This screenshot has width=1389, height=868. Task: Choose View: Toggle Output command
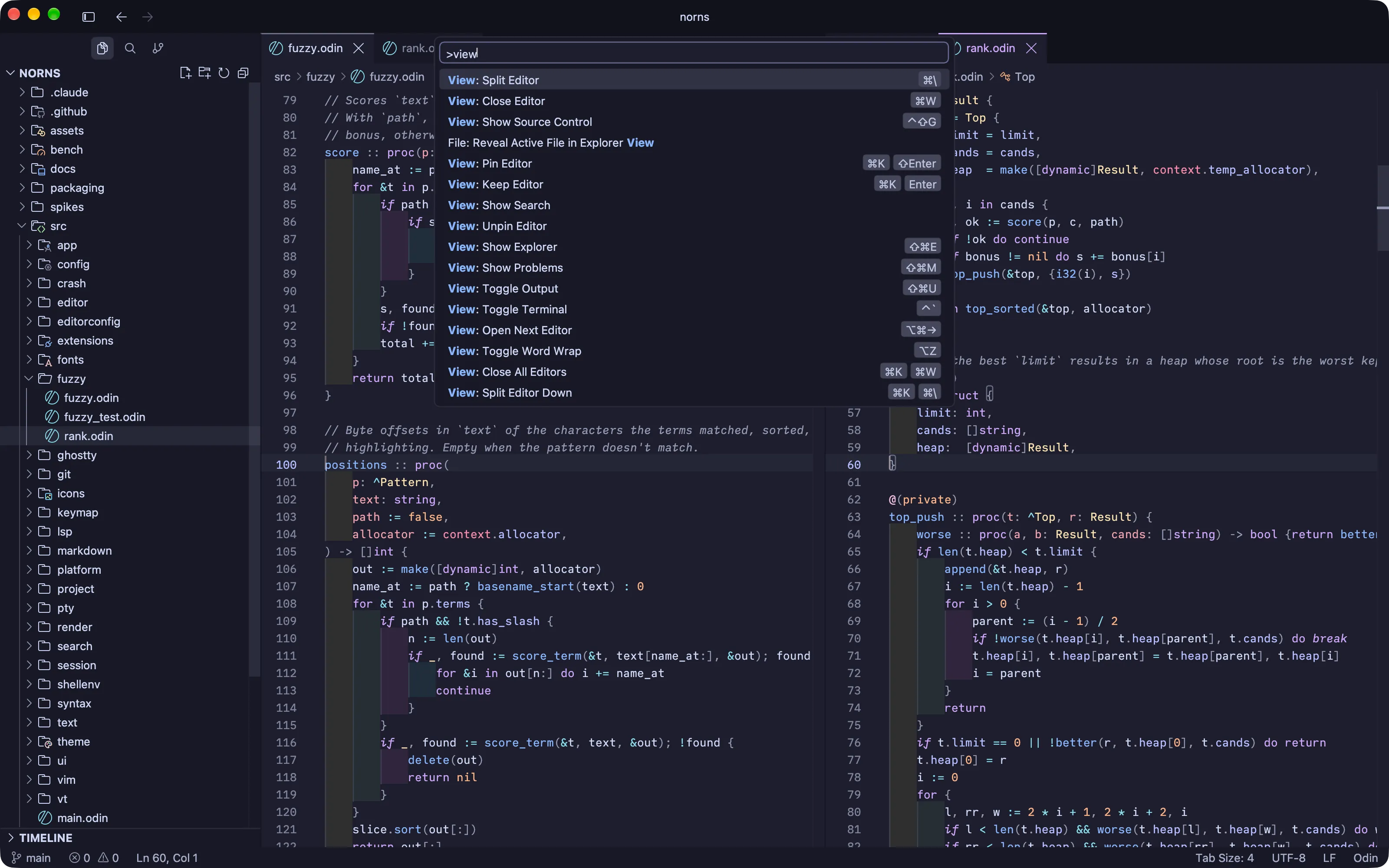coord(693,289)
